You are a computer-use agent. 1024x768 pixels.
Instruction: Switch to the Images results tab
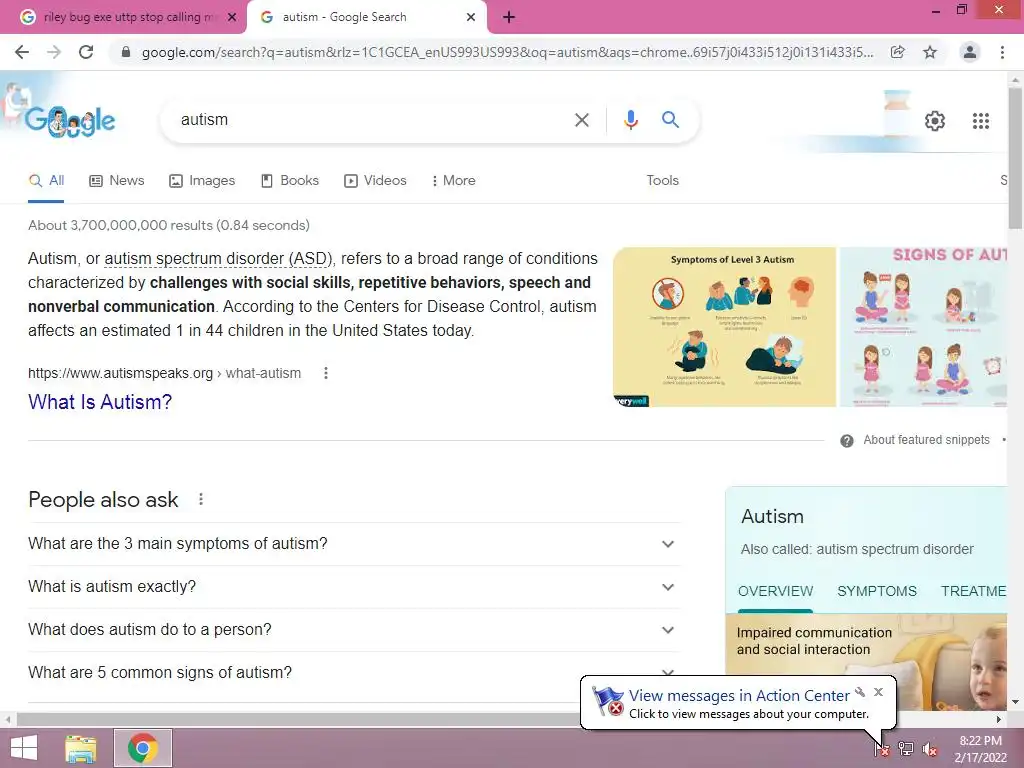tap(202, 180)
